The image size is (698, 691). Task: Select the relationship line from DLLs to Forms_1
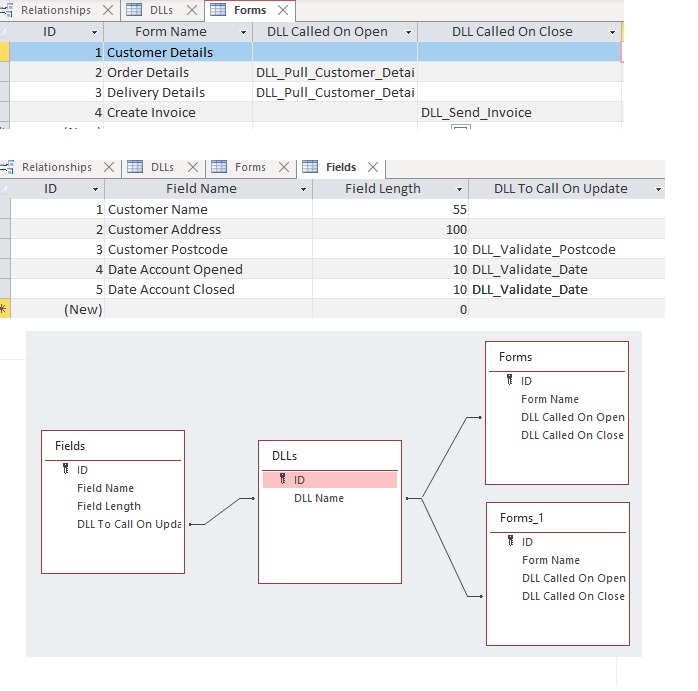445,548
